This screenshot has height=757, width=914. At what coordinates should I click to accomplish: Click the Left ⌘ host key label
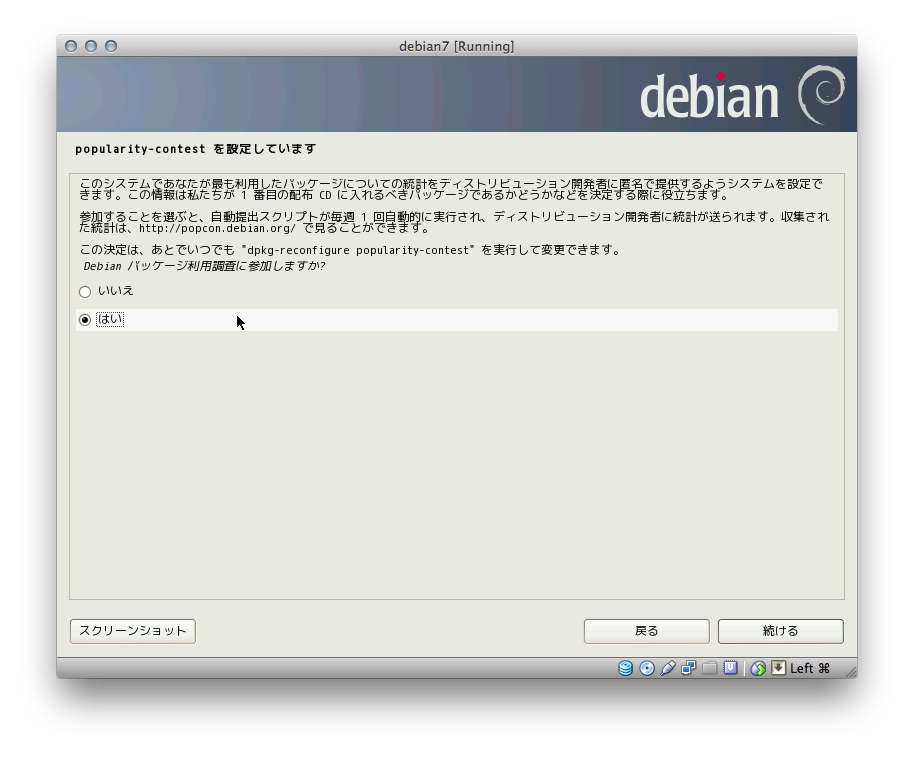[810, 668]
